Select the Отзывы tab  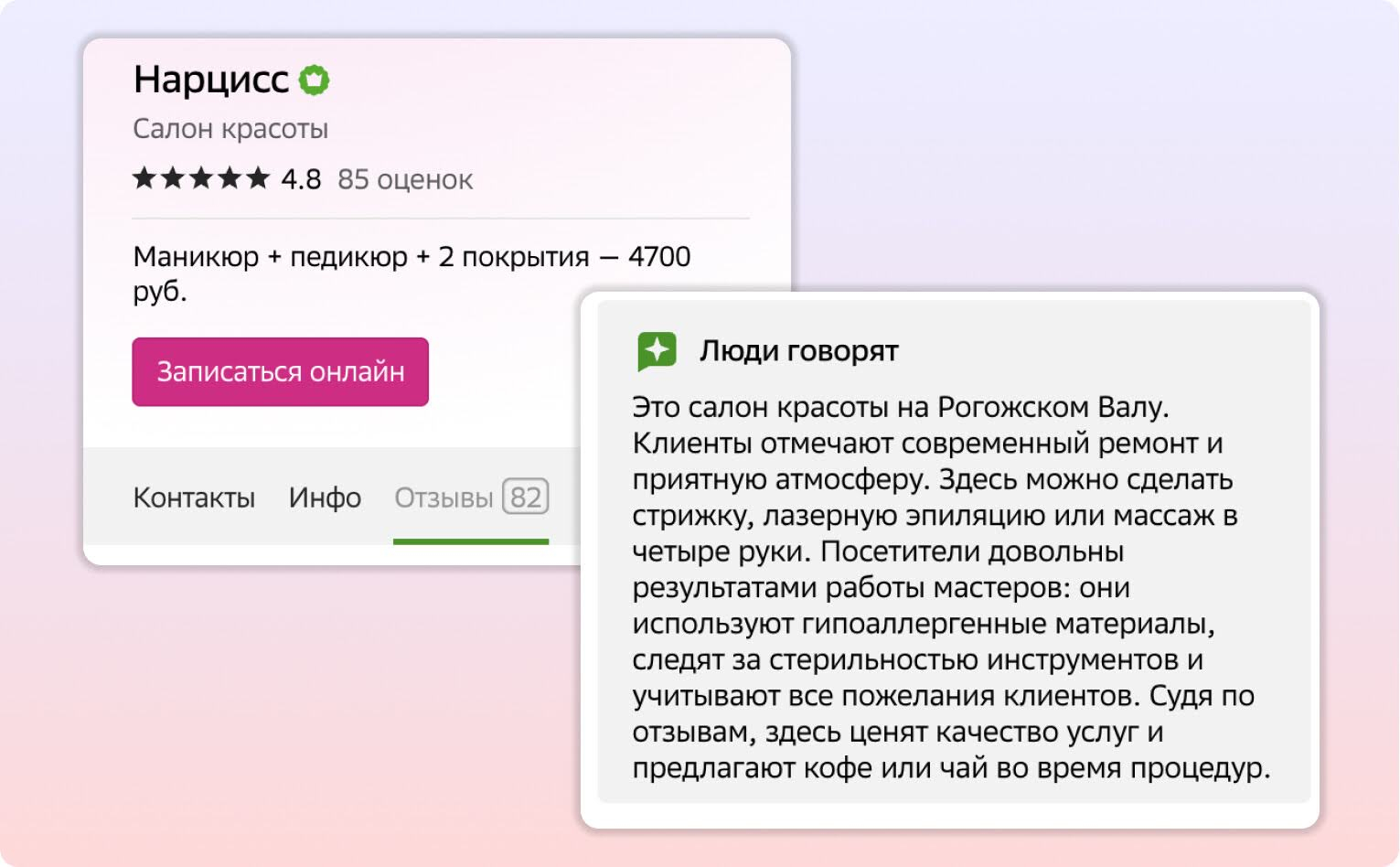[x=444, y=498]
